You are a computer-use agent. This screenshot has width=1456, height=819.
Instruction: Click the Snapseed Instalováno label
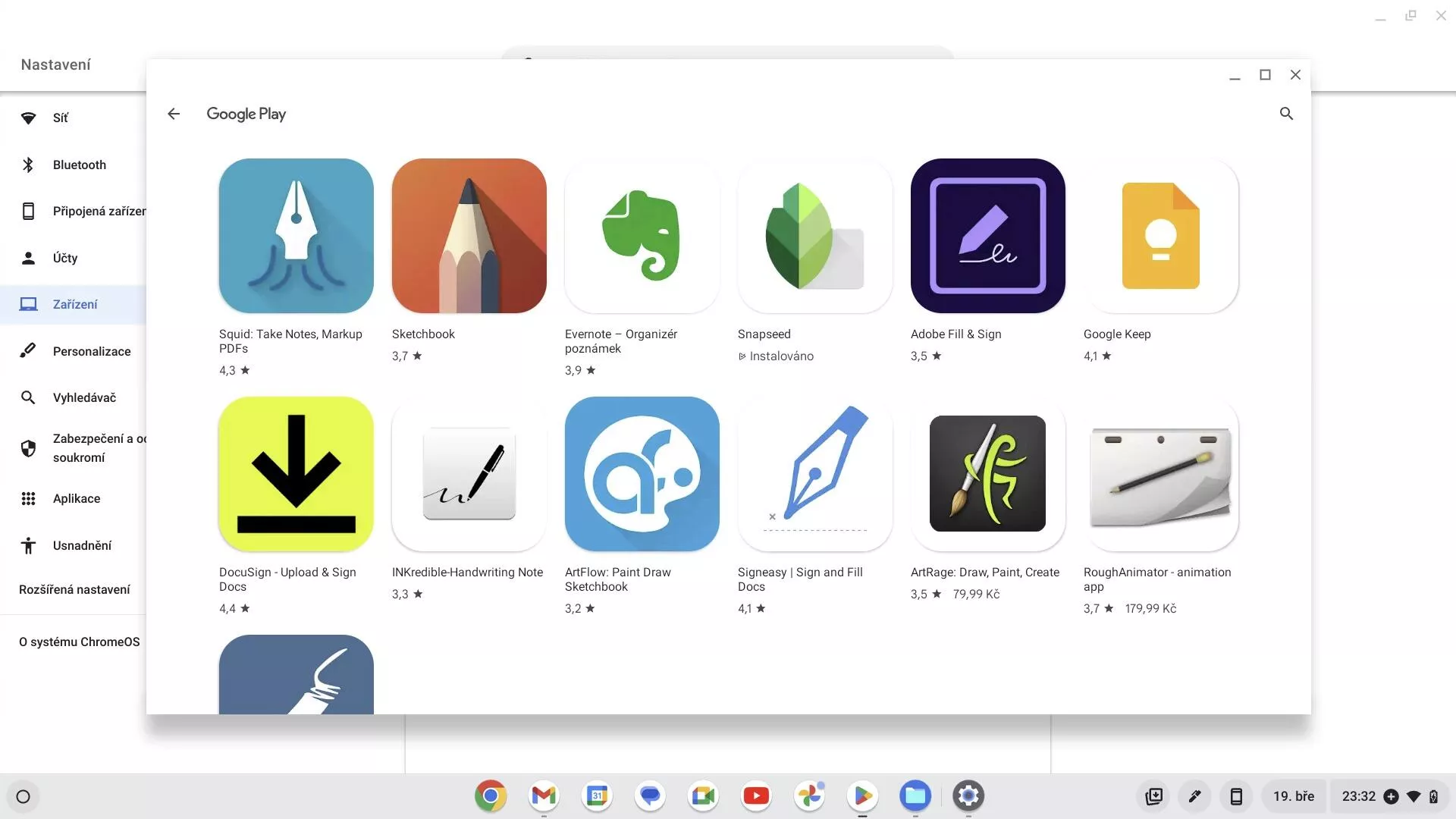[x=776, y=356]
